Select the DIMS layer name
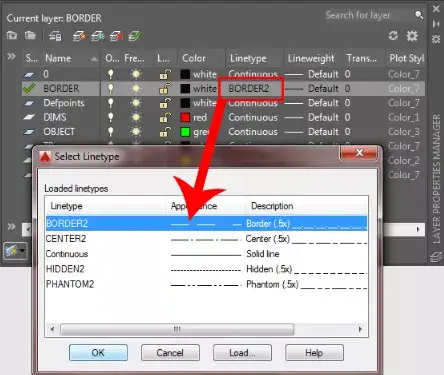 55,117
